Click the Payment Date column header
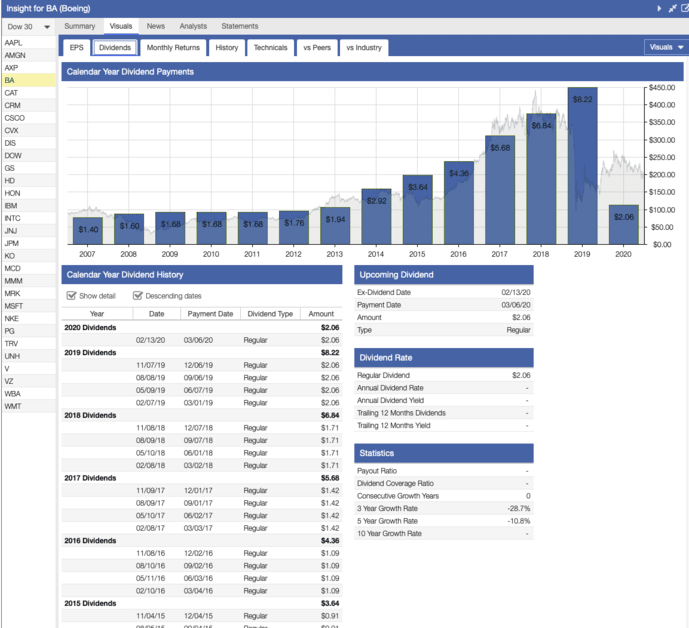689x628 pixels. point(210,314)
